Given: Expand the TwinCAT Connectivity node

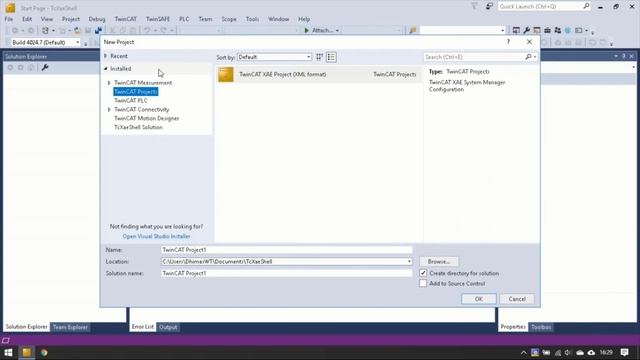Looking at the screenshot, I should click(109, 109).
